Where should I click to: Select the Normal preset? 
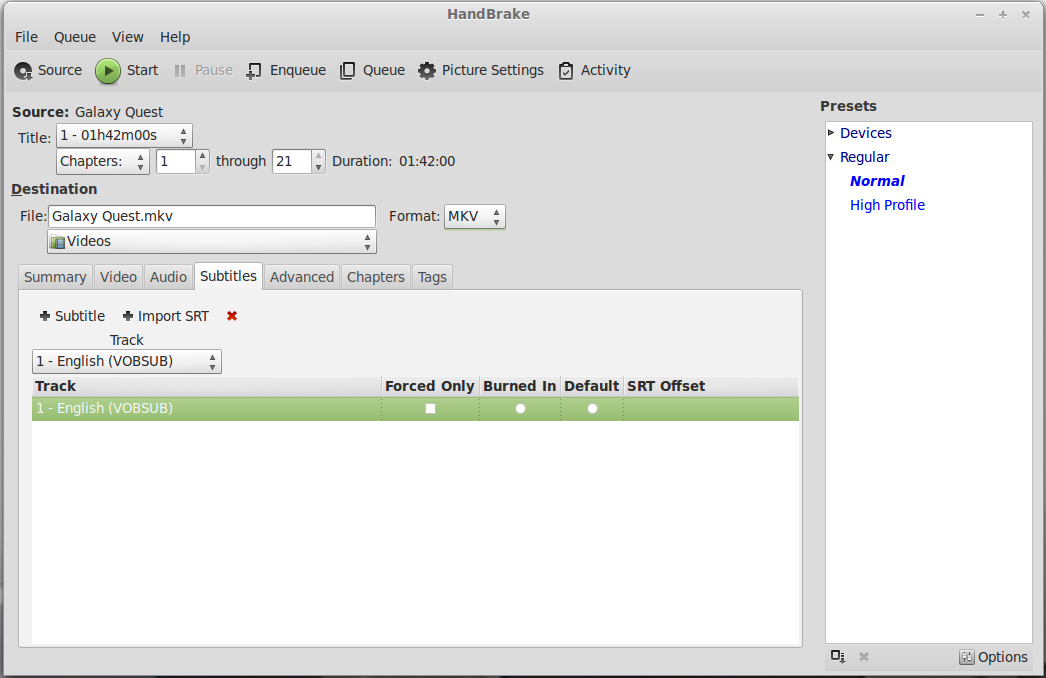coord(877,181)
